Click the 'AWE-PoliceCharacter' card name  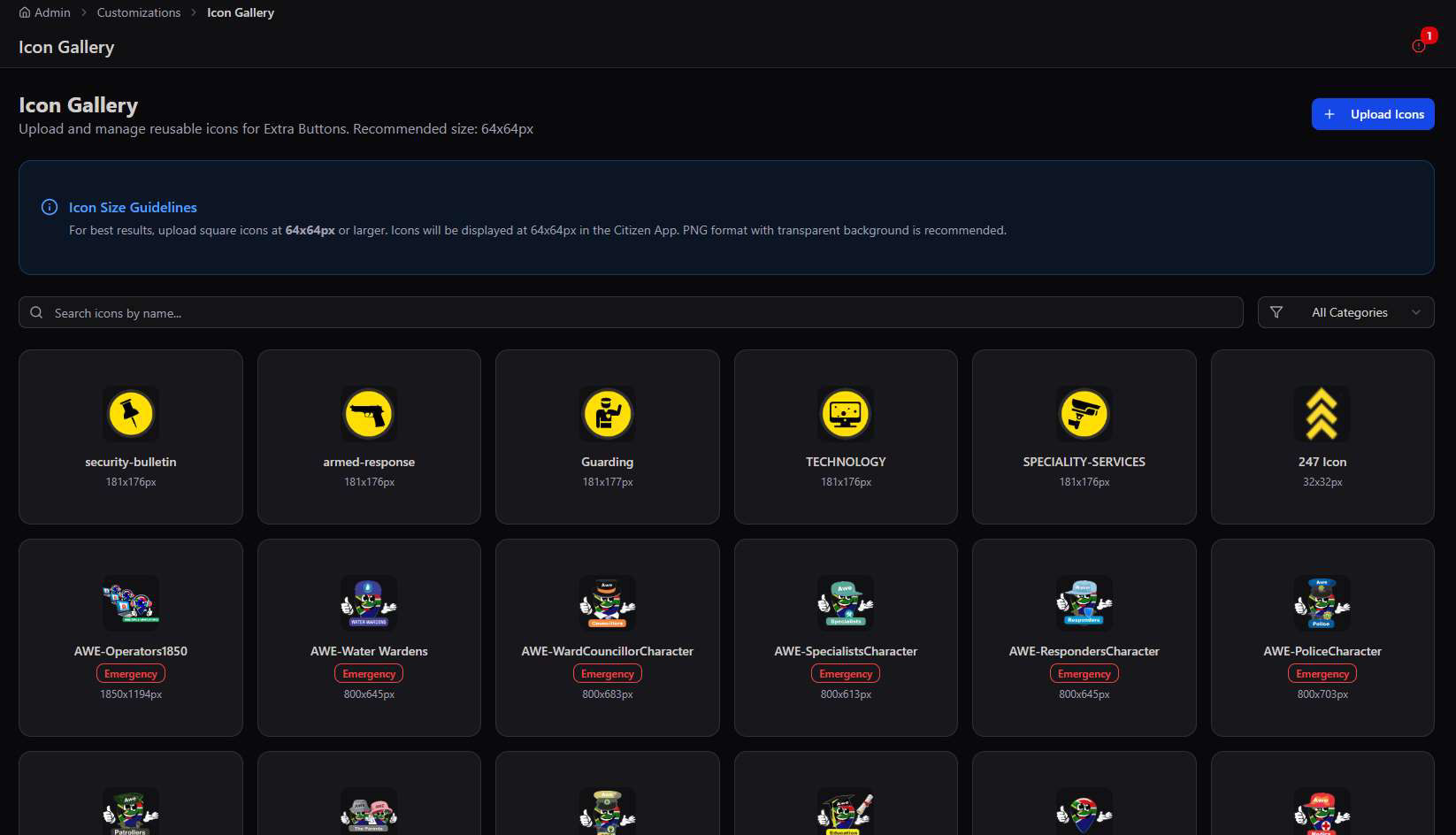click(1322, 651)
